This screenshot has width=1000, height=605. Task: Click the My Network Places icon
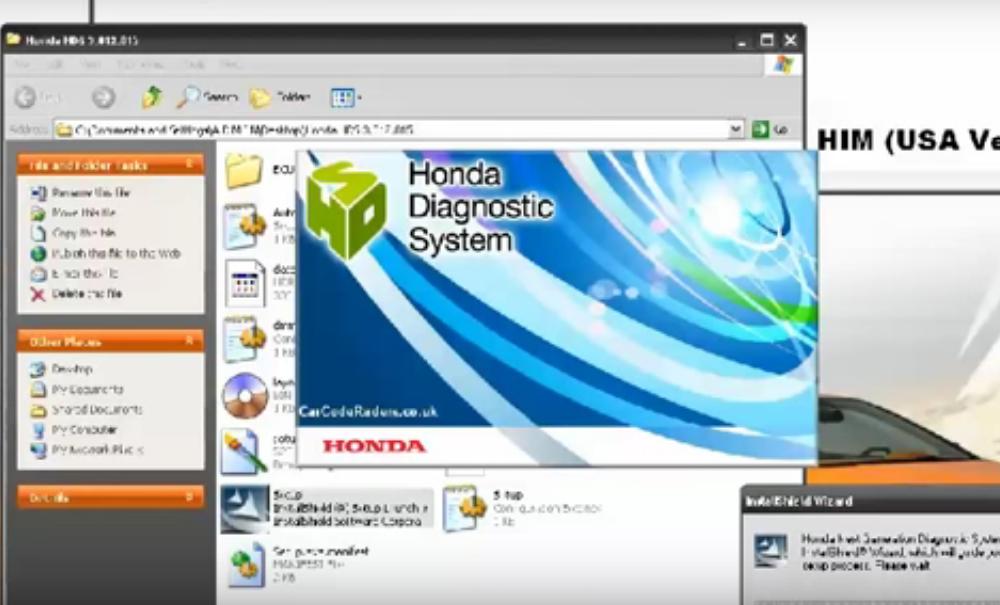click(38, 450)
